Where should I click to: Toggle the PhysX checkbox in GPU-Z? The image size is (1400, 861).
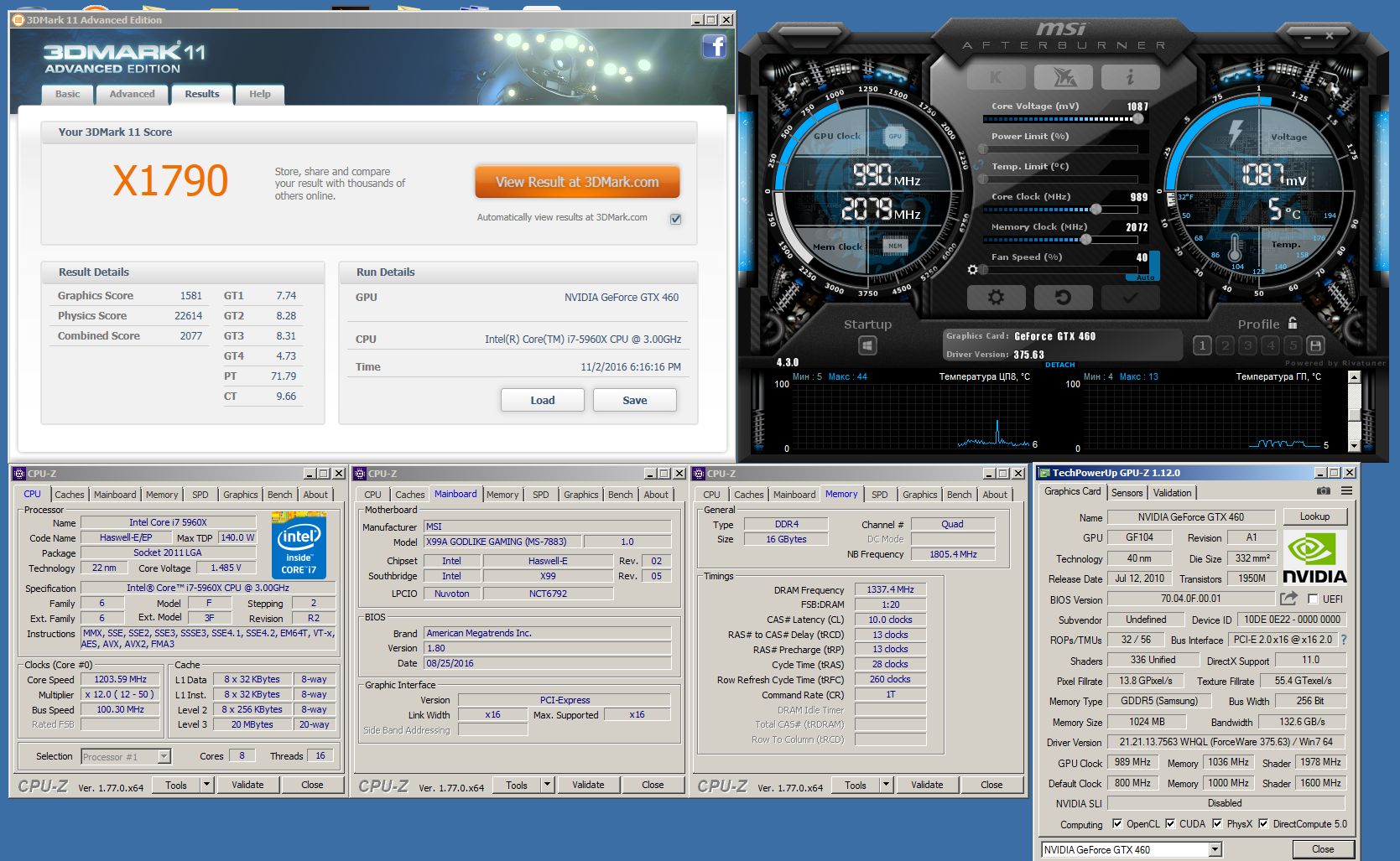[1217, 823]
